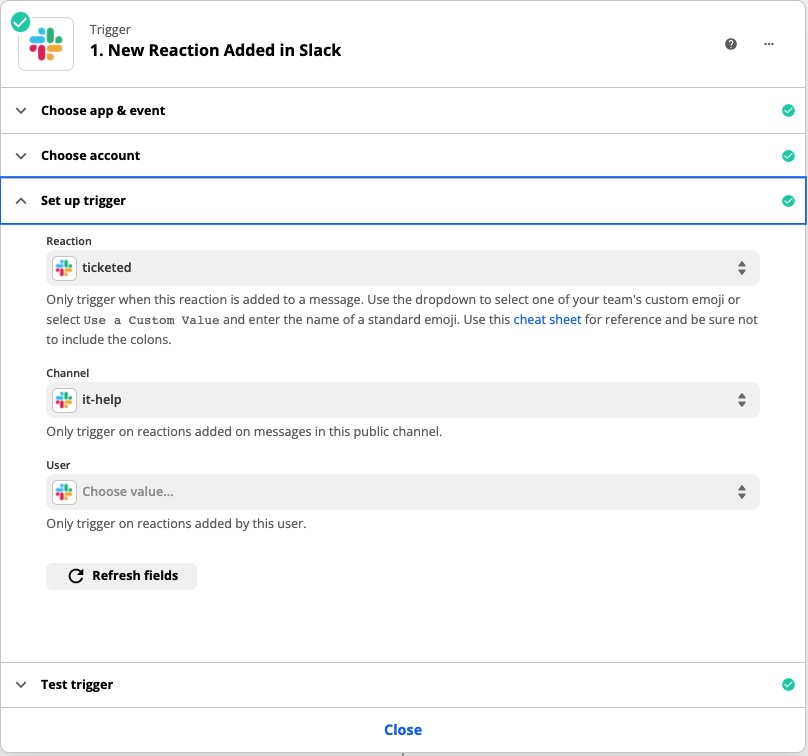The image size is (808, 756).
Task: Open the Channel dropdown showing it-help
Action: pos(402,400)
